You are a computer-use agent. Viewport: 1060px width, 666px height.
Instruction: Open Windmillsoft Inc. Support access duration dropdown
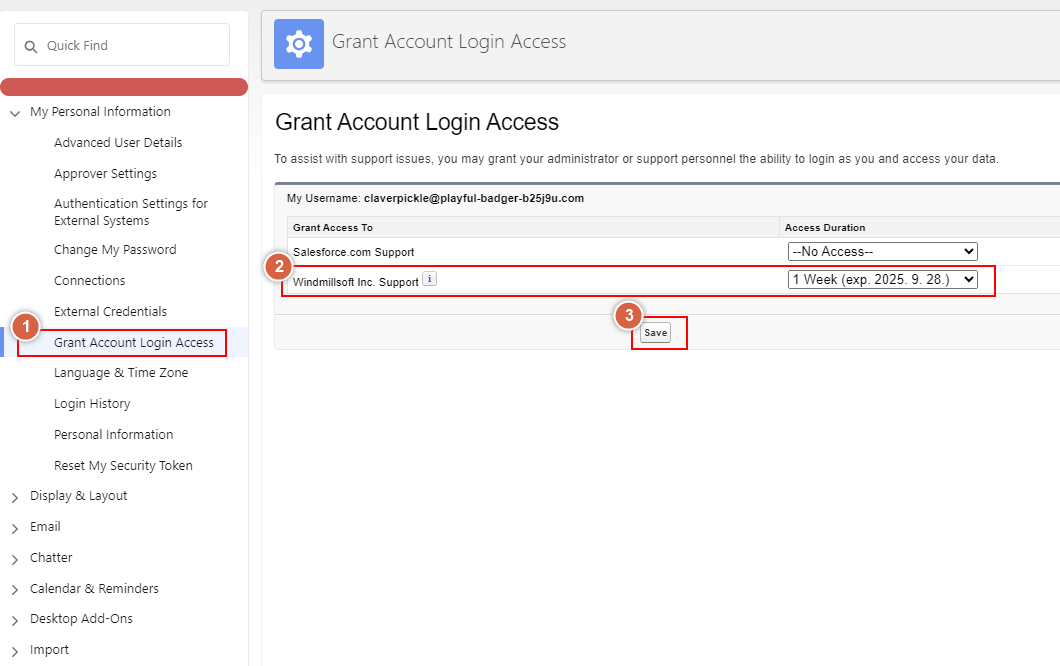coord(882,280)
